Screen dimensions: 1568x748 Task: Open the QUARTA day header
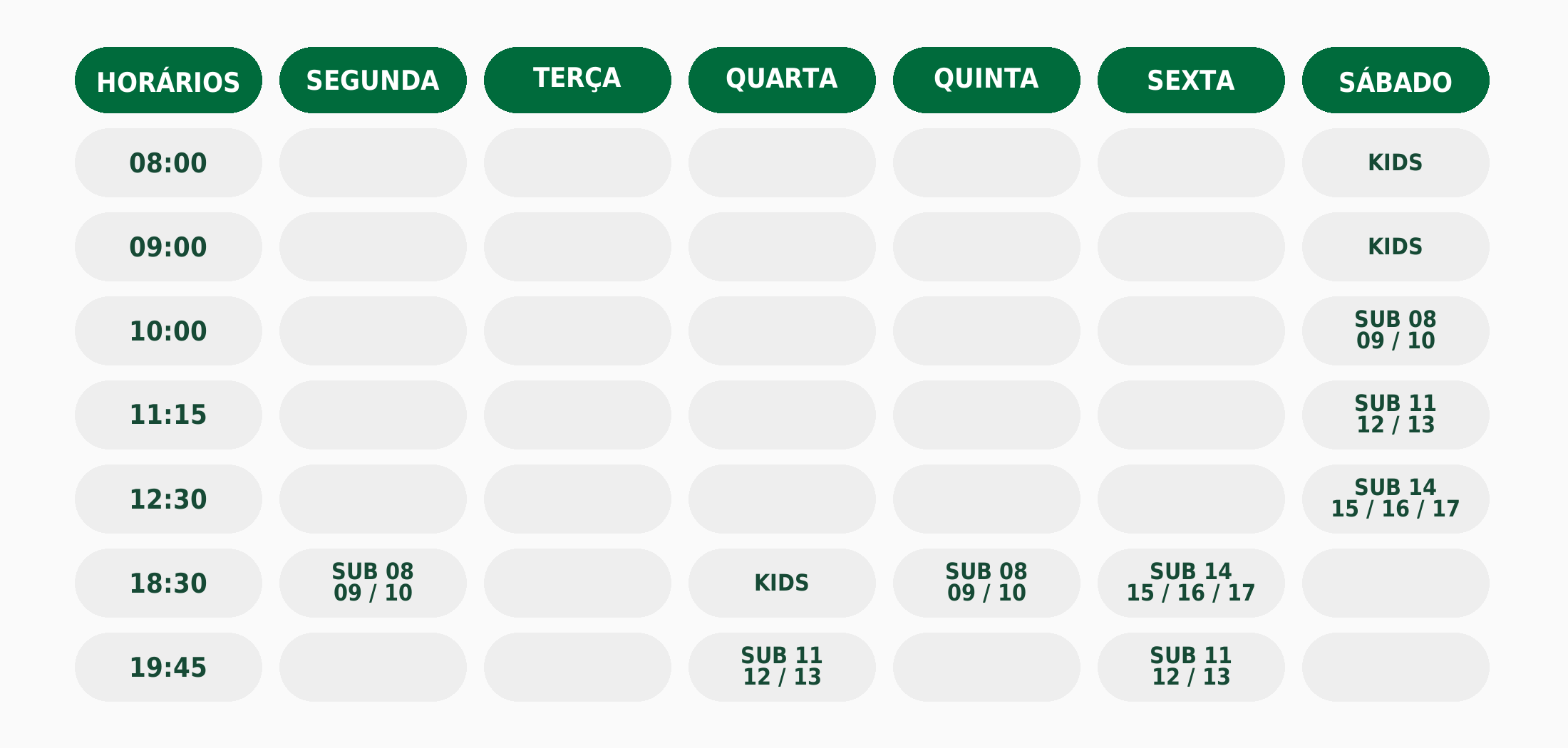pos(782,80)
